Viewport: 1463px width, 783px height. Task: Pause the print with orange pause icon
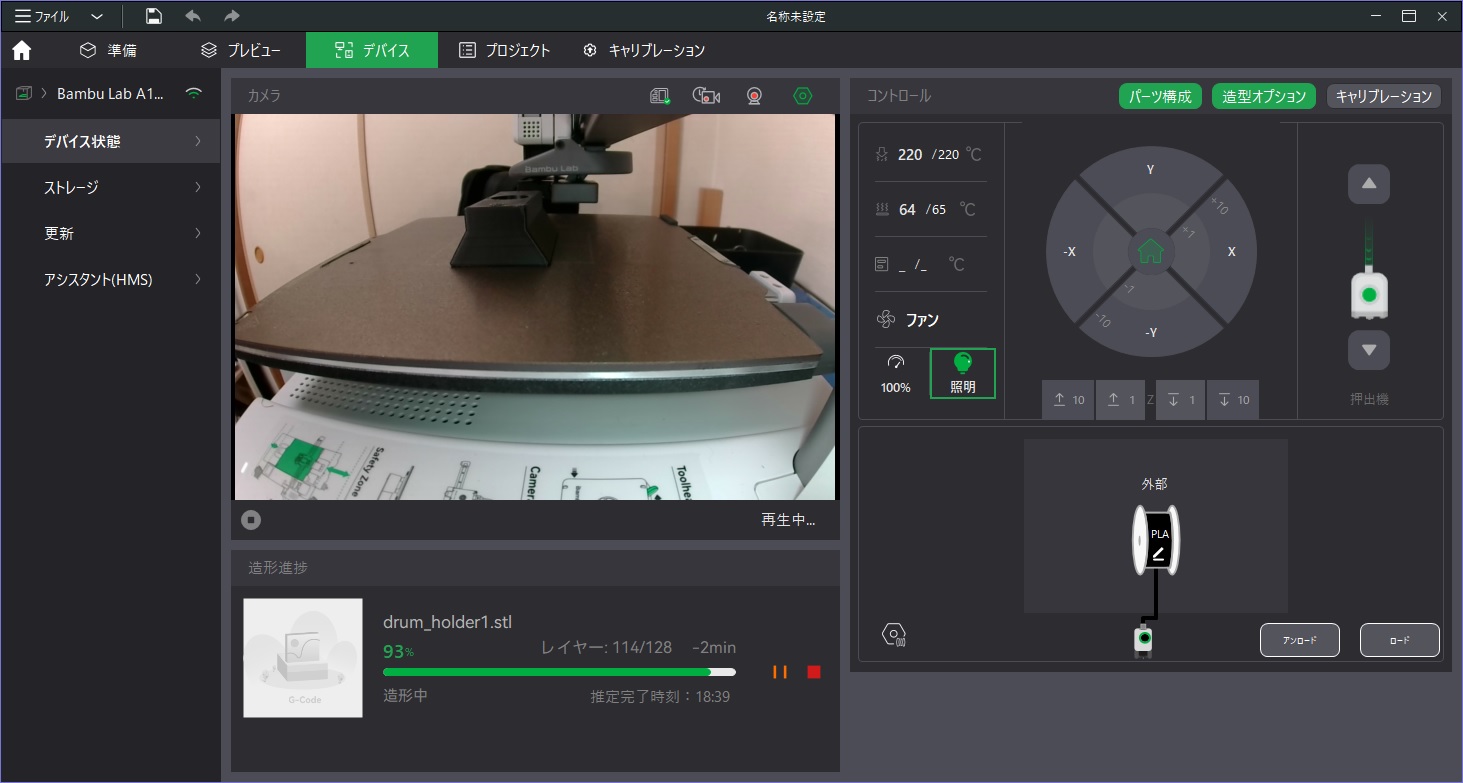click(x=780, y=672)
